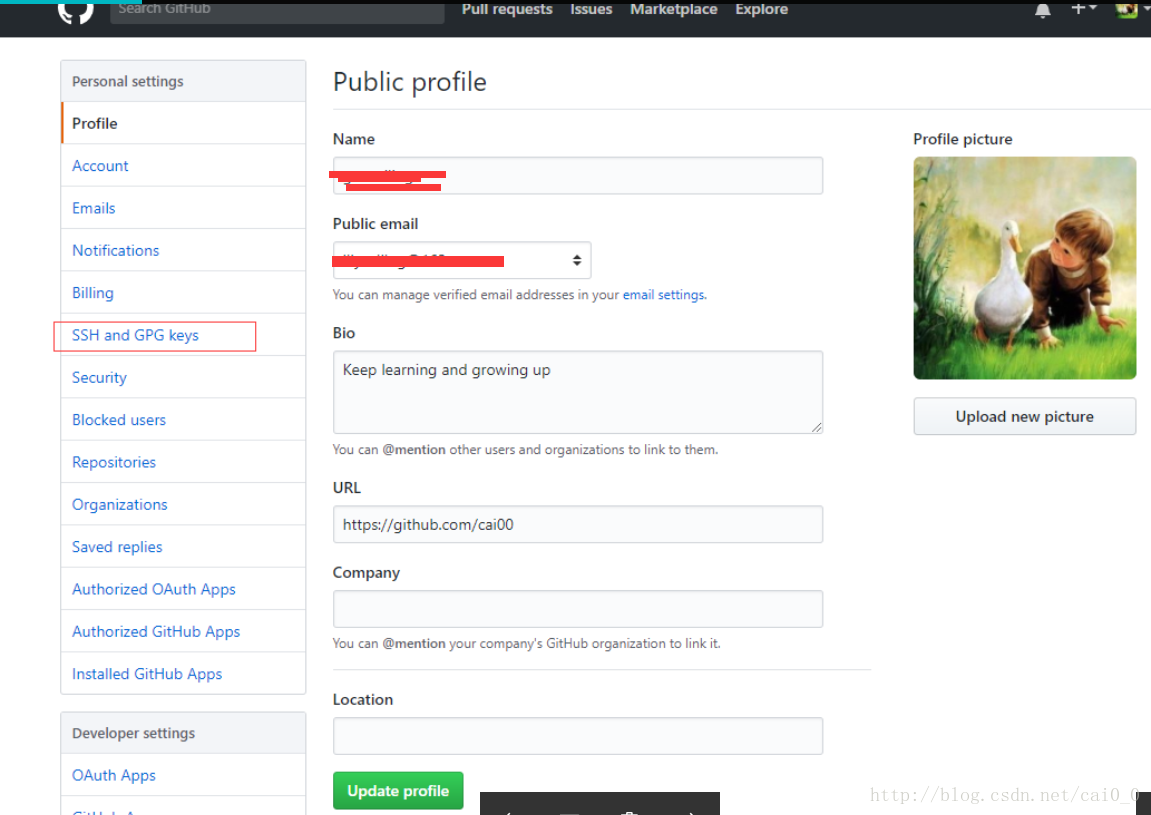The width and height of the screenshot is (1151, 815).
Task: Select Profile in Personal settings
Action: click(184, 123)
